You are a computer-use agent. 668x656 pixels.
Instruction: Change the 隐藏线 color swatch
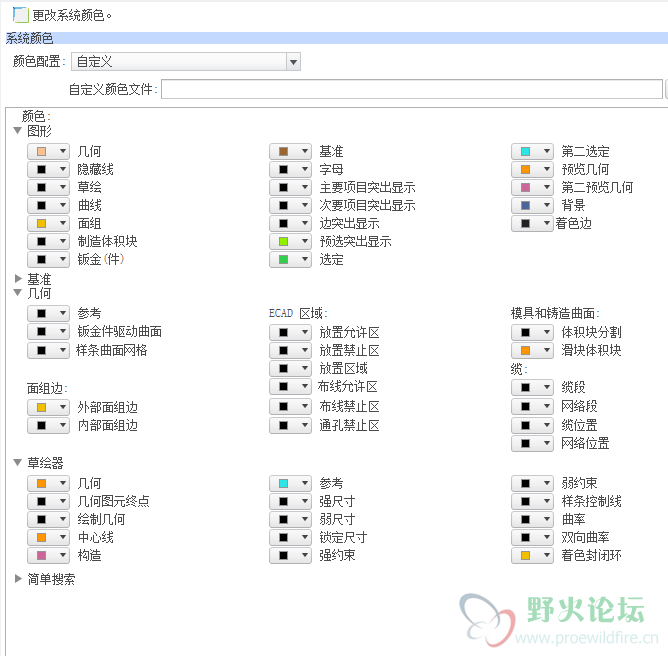click(49, 170)
